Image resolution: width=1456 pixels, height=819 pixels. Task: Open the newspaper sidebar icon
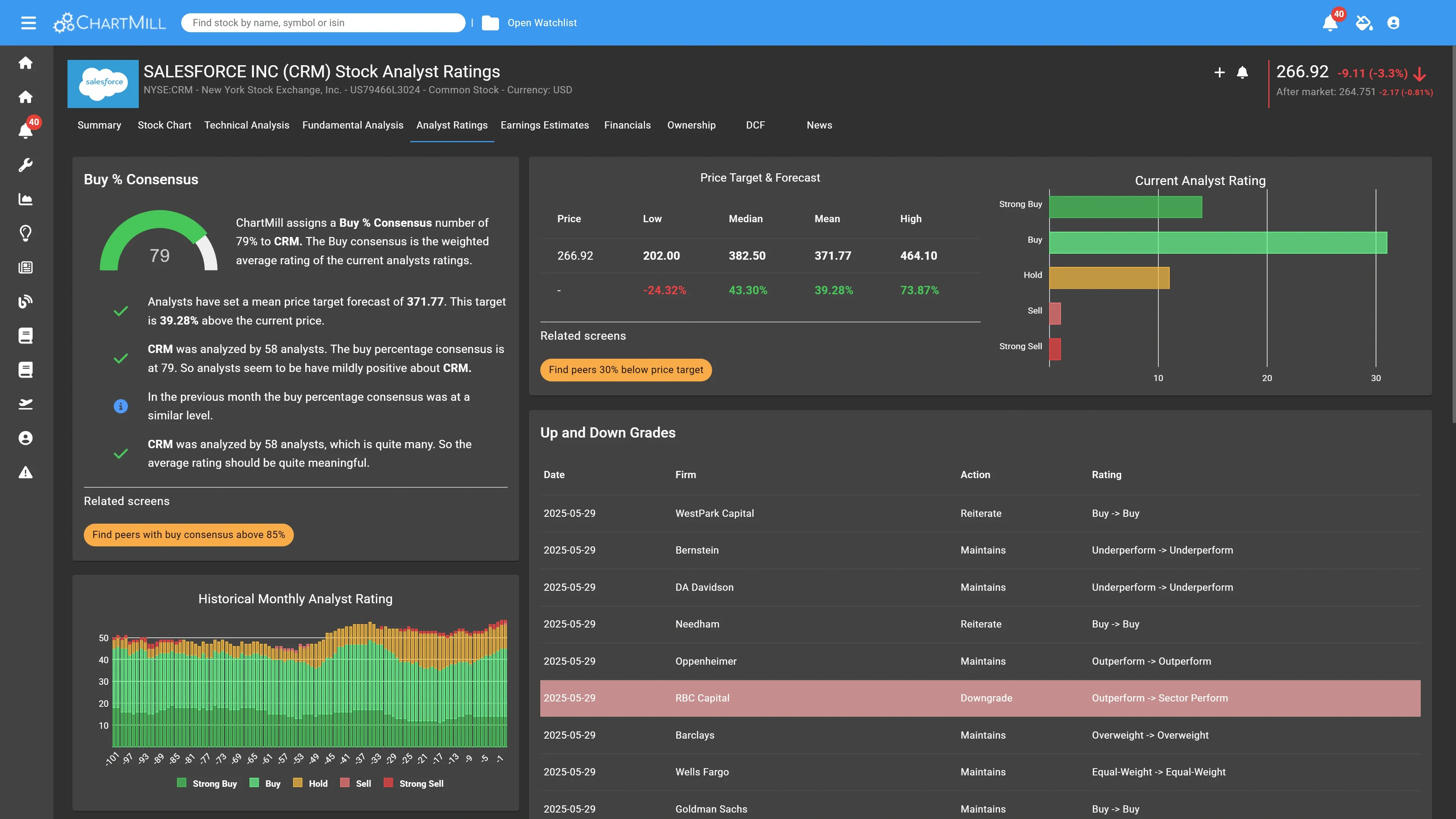coord(25,267)
